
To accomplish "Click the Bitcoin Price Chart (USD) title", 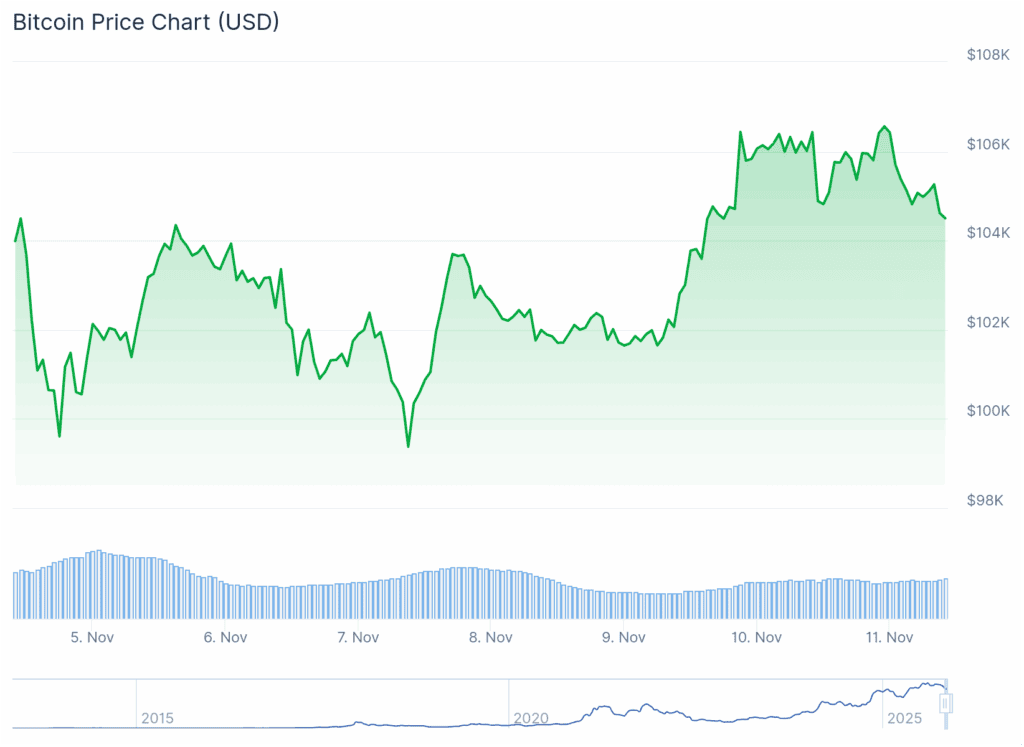I will [x=146, y=22].
